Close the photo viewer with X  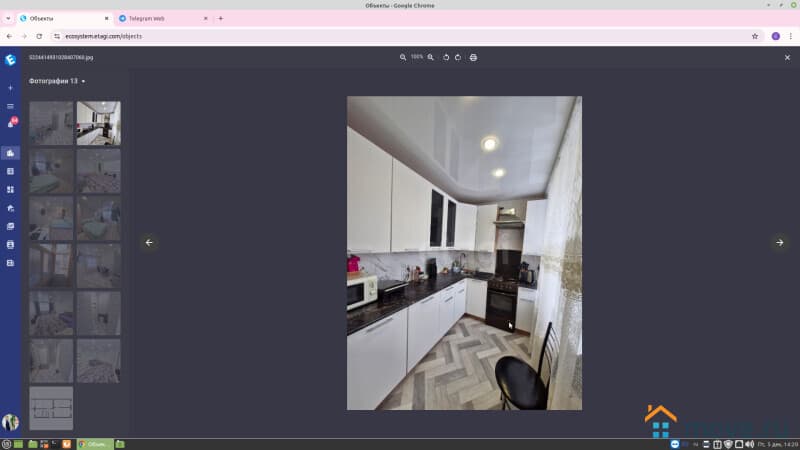[787, 58]
